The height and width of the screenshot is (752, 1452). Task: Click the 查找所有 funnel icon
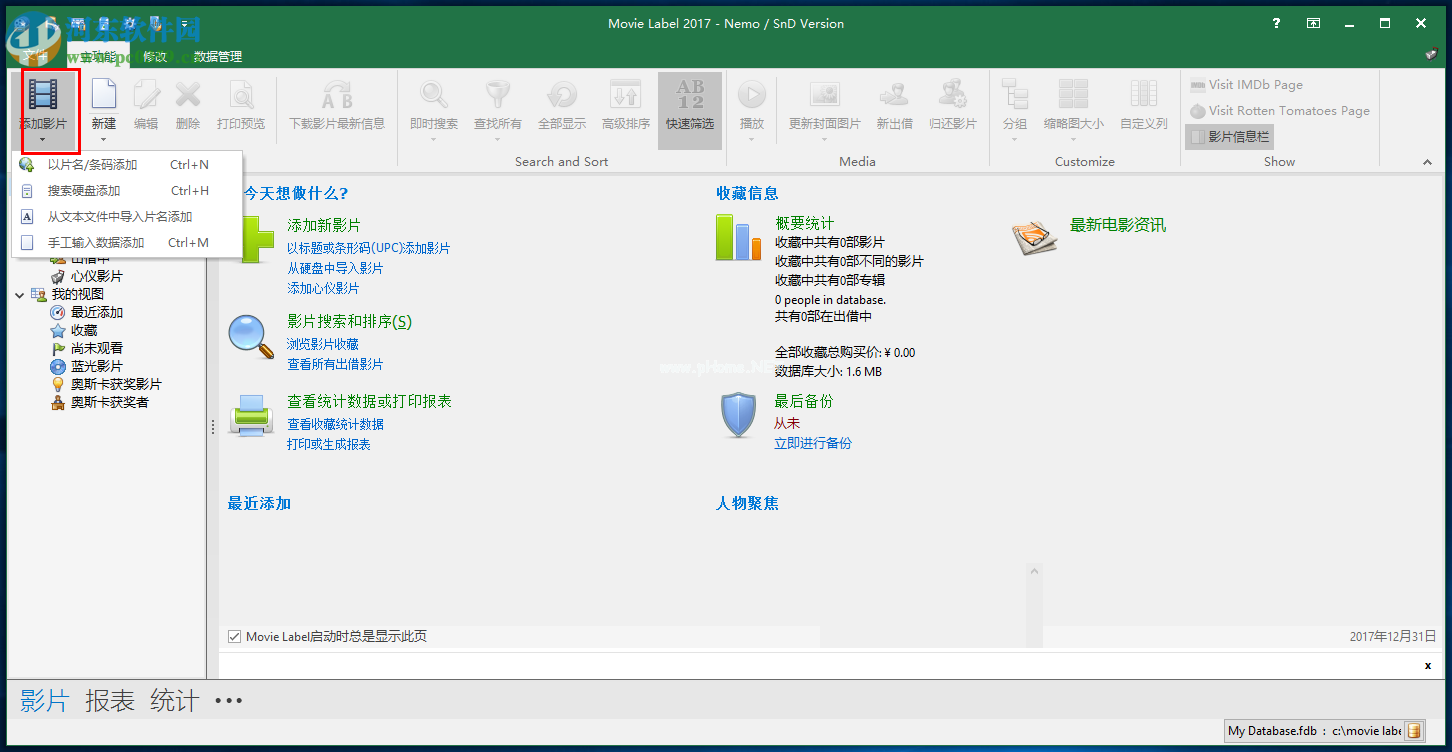point(497,95)
